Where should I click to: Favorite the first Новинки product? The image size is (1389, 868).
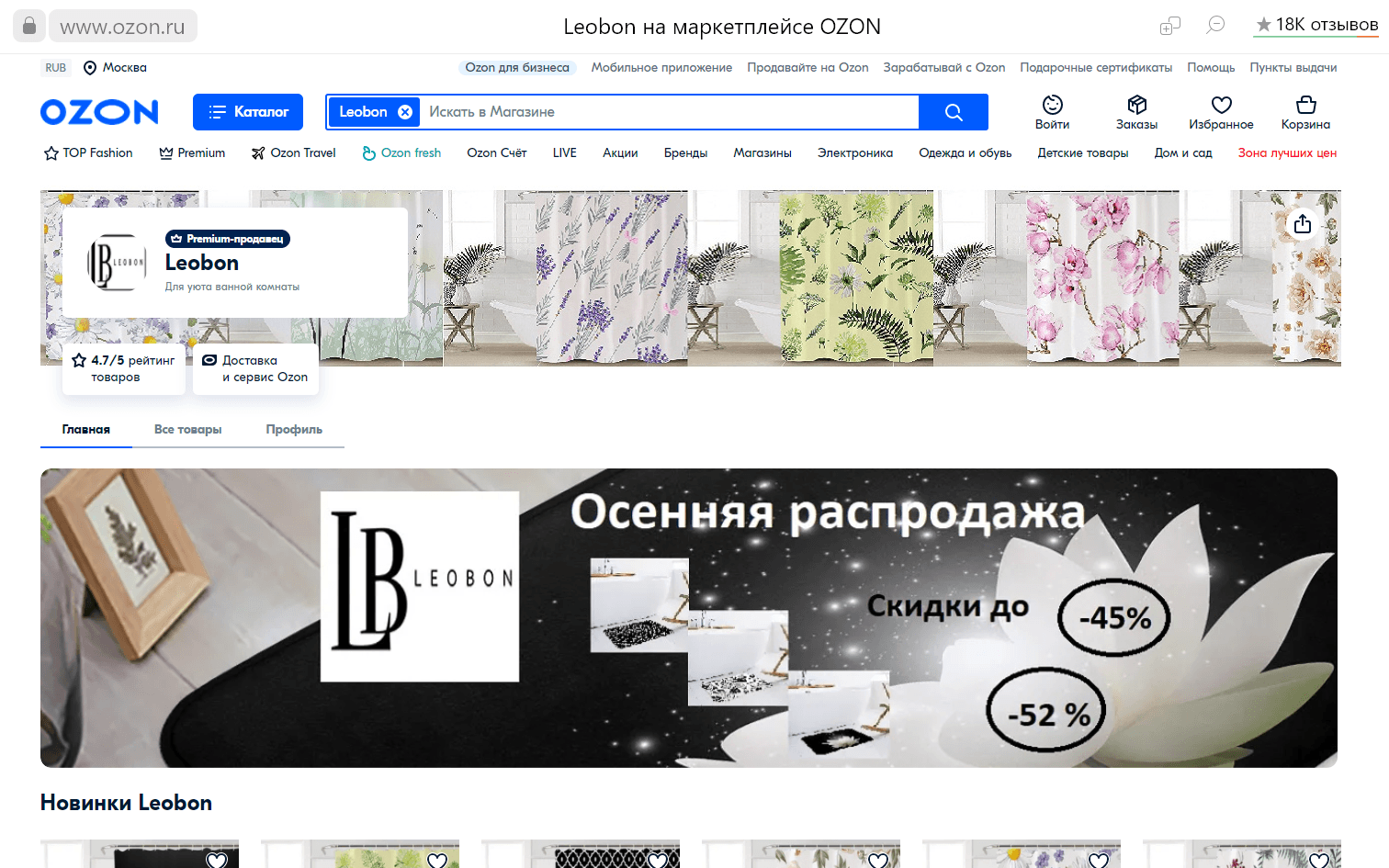217,860
